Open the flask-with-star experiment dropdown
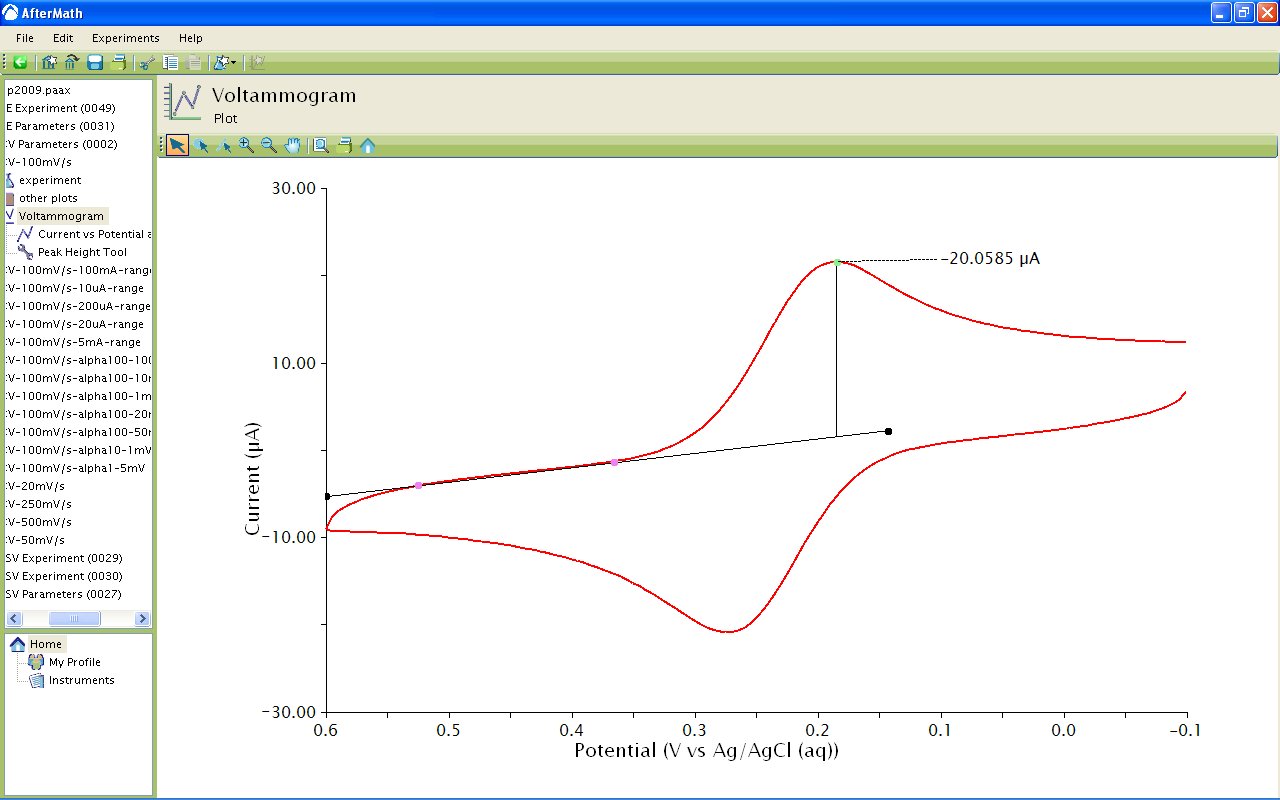The image size is (1280, 800). [224, 62]
